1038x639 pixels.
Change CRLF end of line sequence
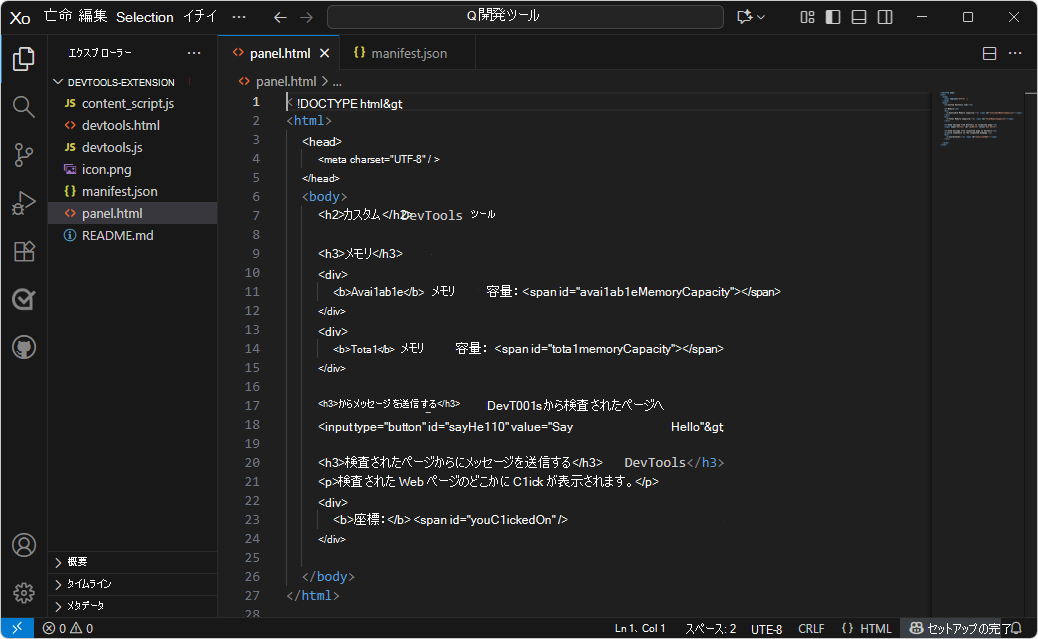(x=811, y=628)
